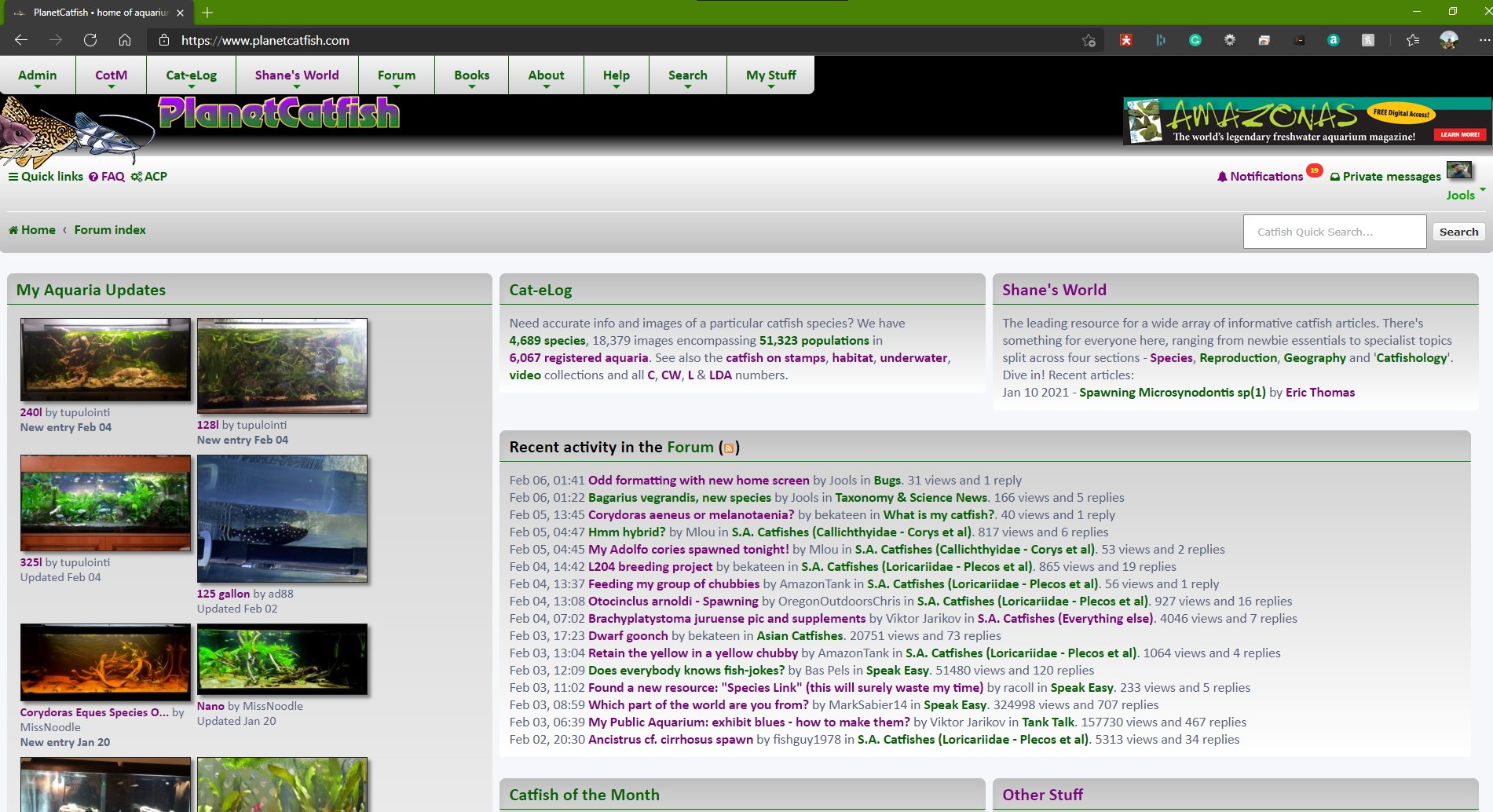Expand the CotM menu

[111, 75]
